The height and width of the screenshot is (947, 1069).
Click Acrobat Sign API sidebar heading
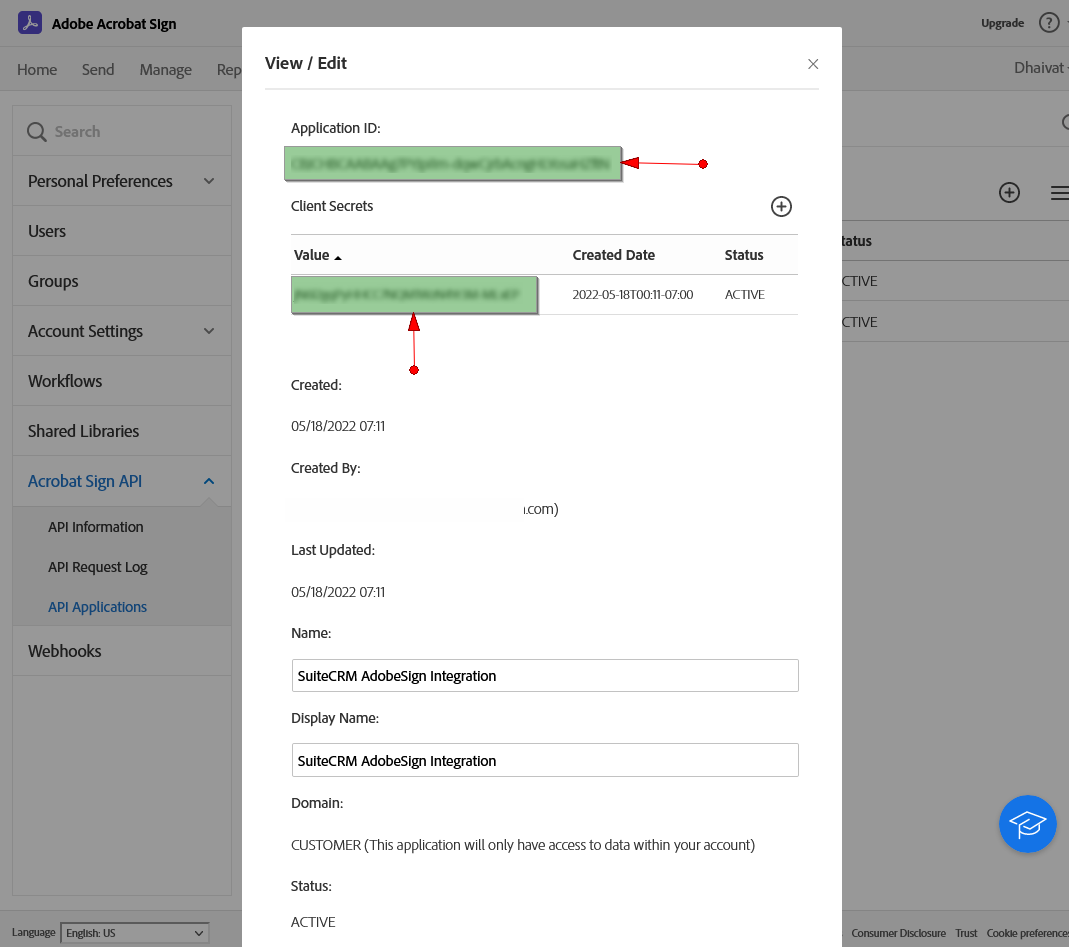coord(85,481)
